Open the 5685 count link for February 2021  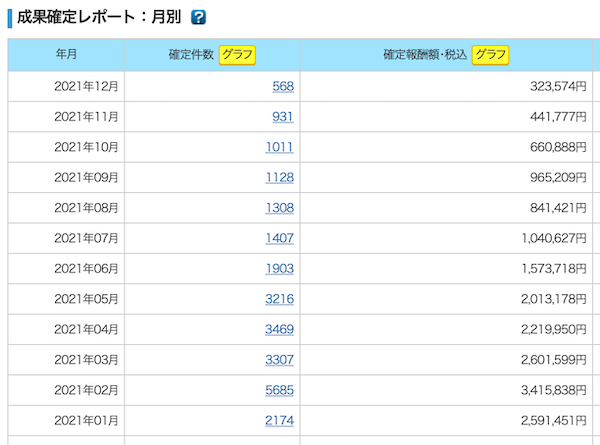(x=280, y=390)
